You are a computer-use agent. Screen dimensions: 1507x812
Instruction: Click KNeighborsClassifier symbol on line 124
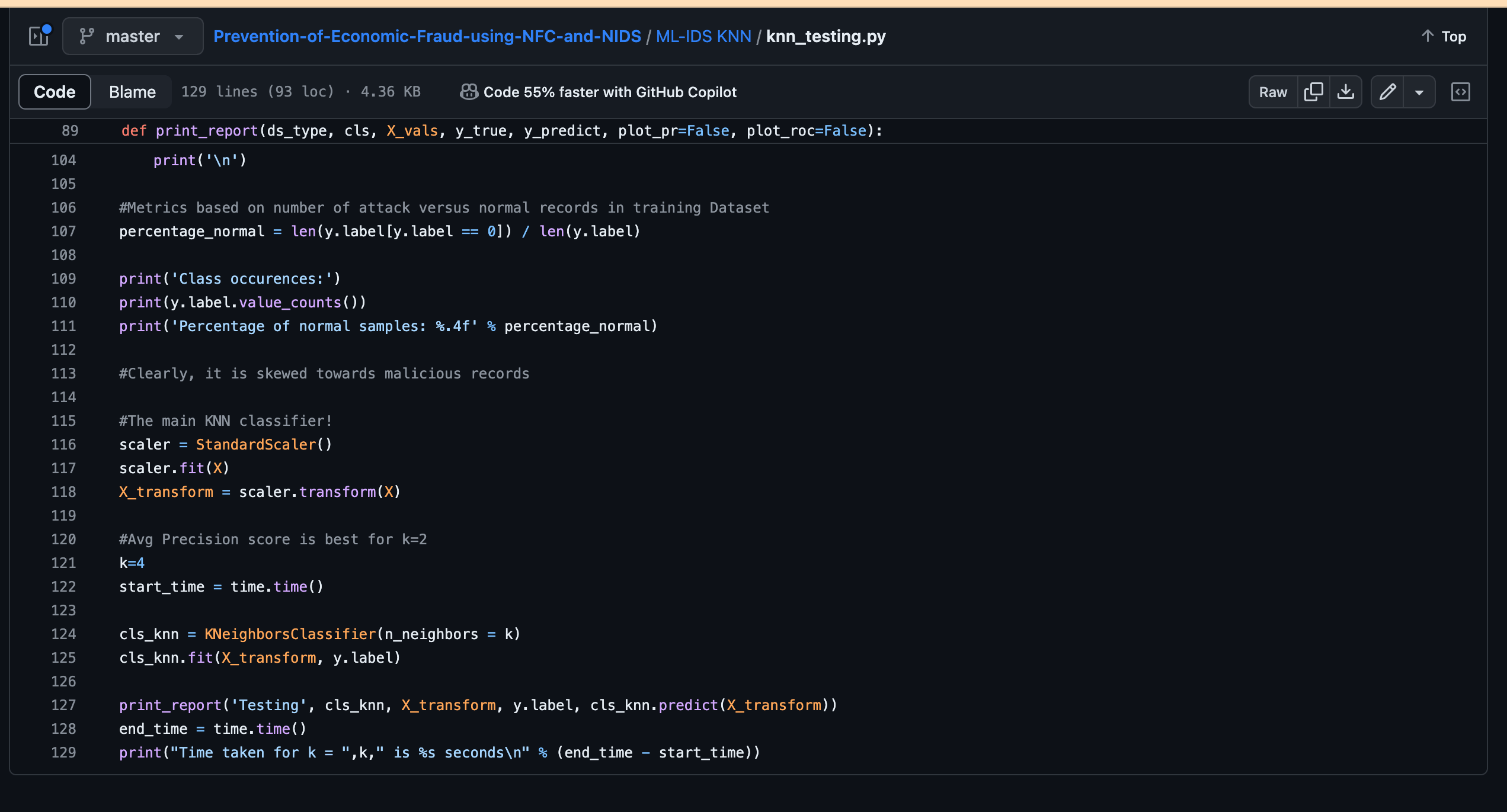290,634
